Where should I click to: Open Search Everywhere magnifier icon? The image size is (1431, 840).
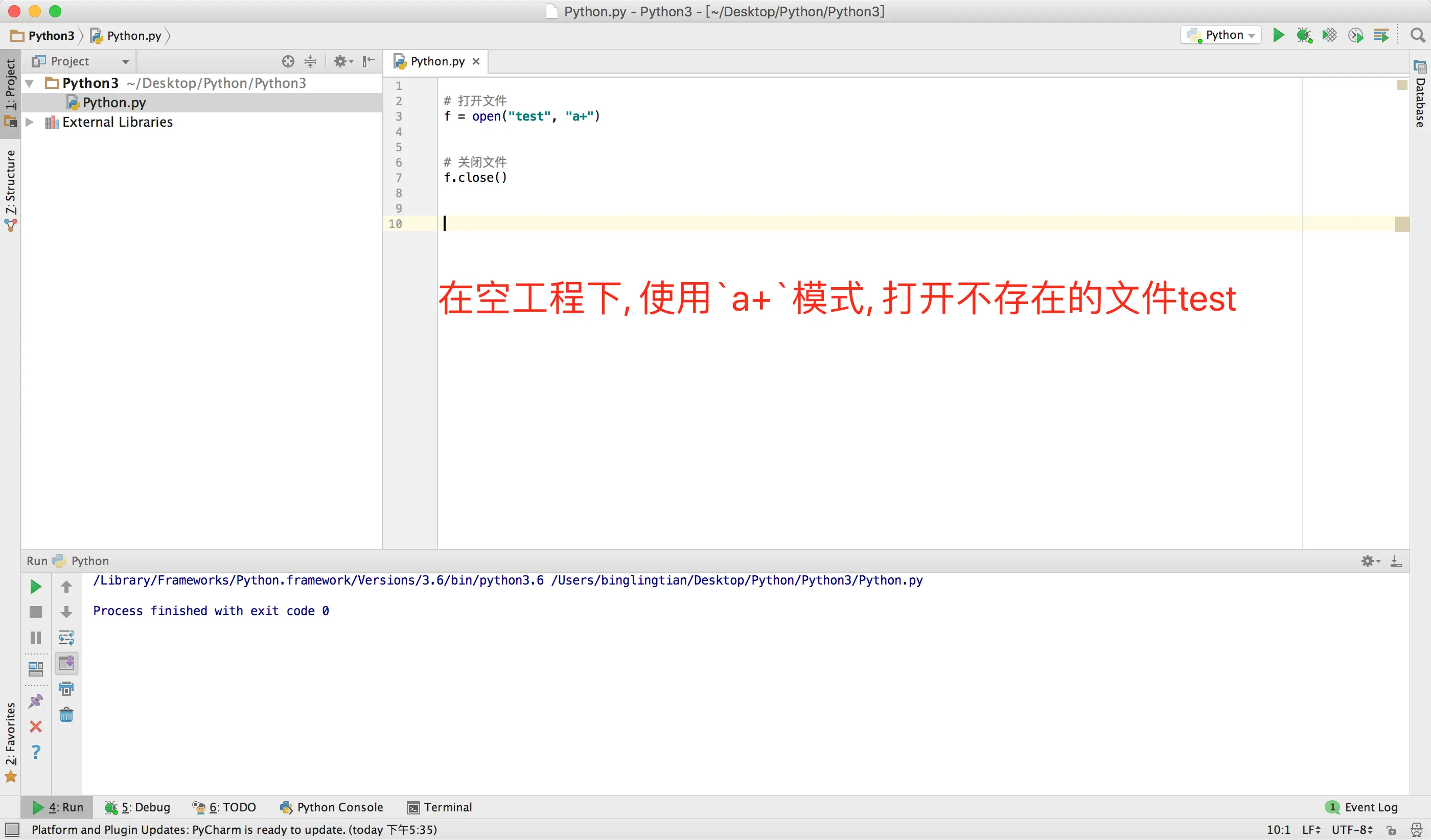coord(1417,35)
